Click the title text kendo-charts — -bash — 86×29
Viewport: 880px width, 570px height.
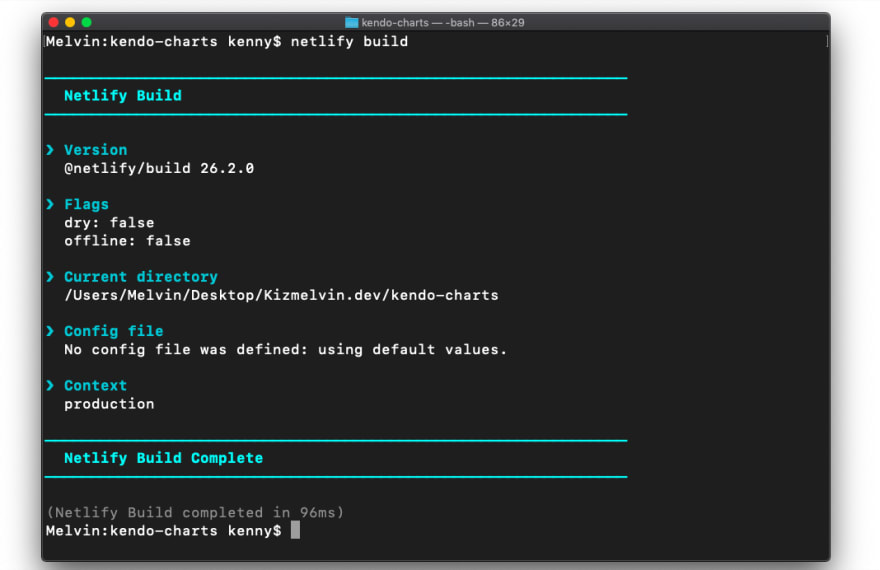[443, 23]
